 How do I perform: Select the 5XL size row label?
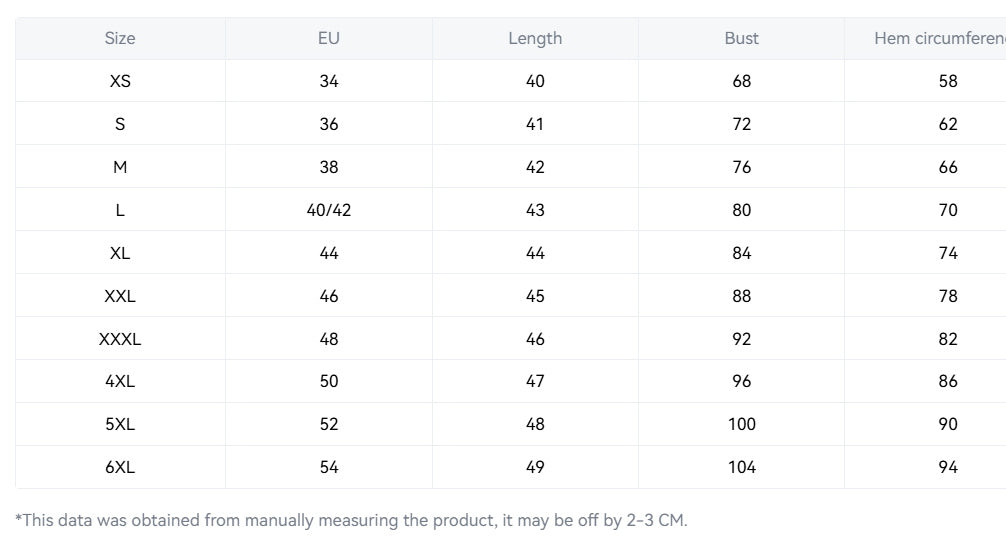[120, 425]
